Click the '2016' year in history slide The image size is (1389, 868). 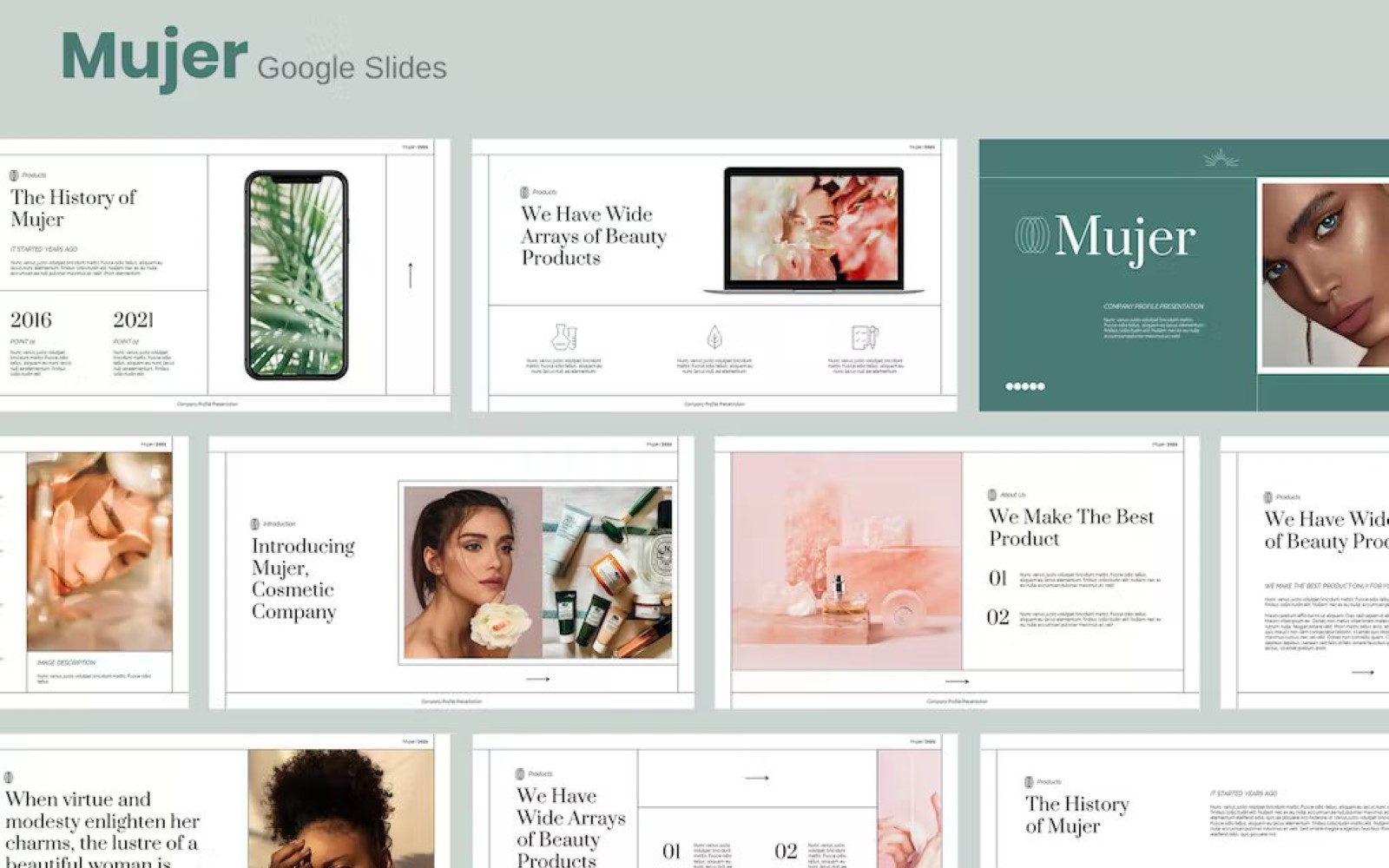click(31, 320)
